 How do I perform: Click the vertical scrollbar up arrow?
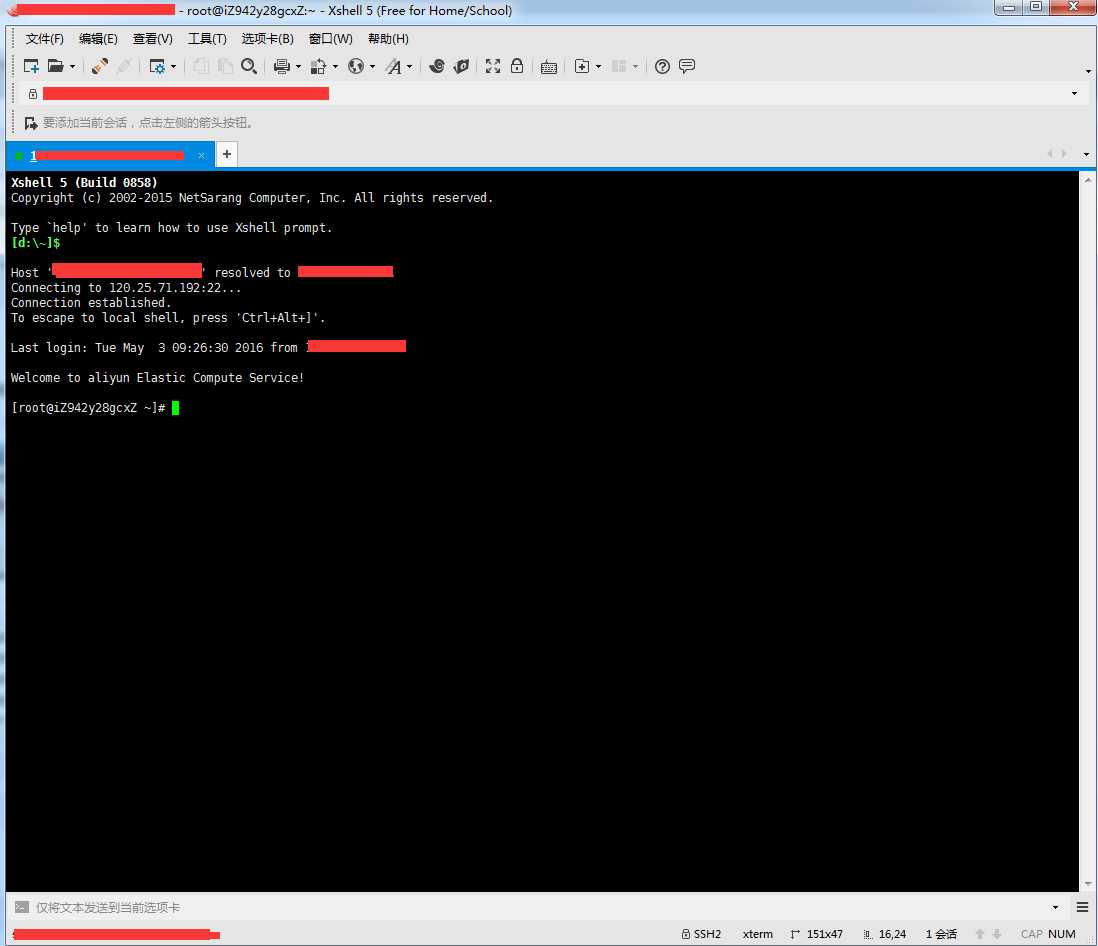[1087, 180]
